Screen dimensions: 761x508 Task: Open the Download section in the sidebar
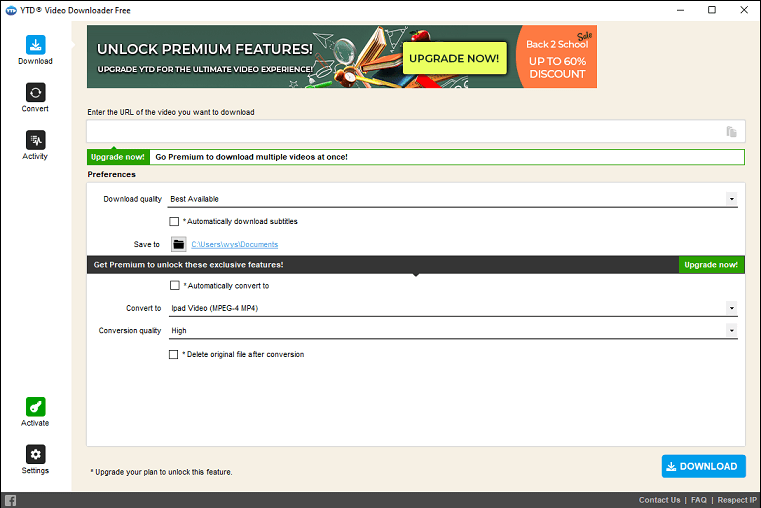[x=35, y=50]
